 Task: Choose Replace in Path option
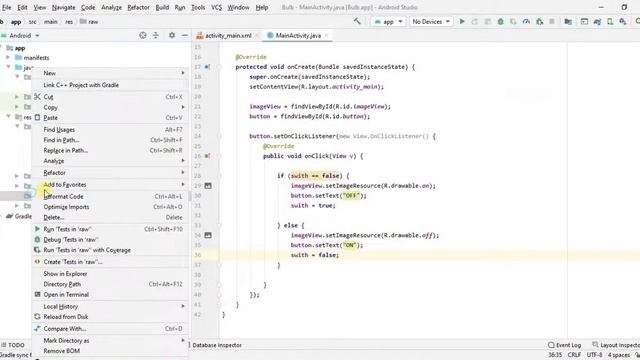click(110, 150)
